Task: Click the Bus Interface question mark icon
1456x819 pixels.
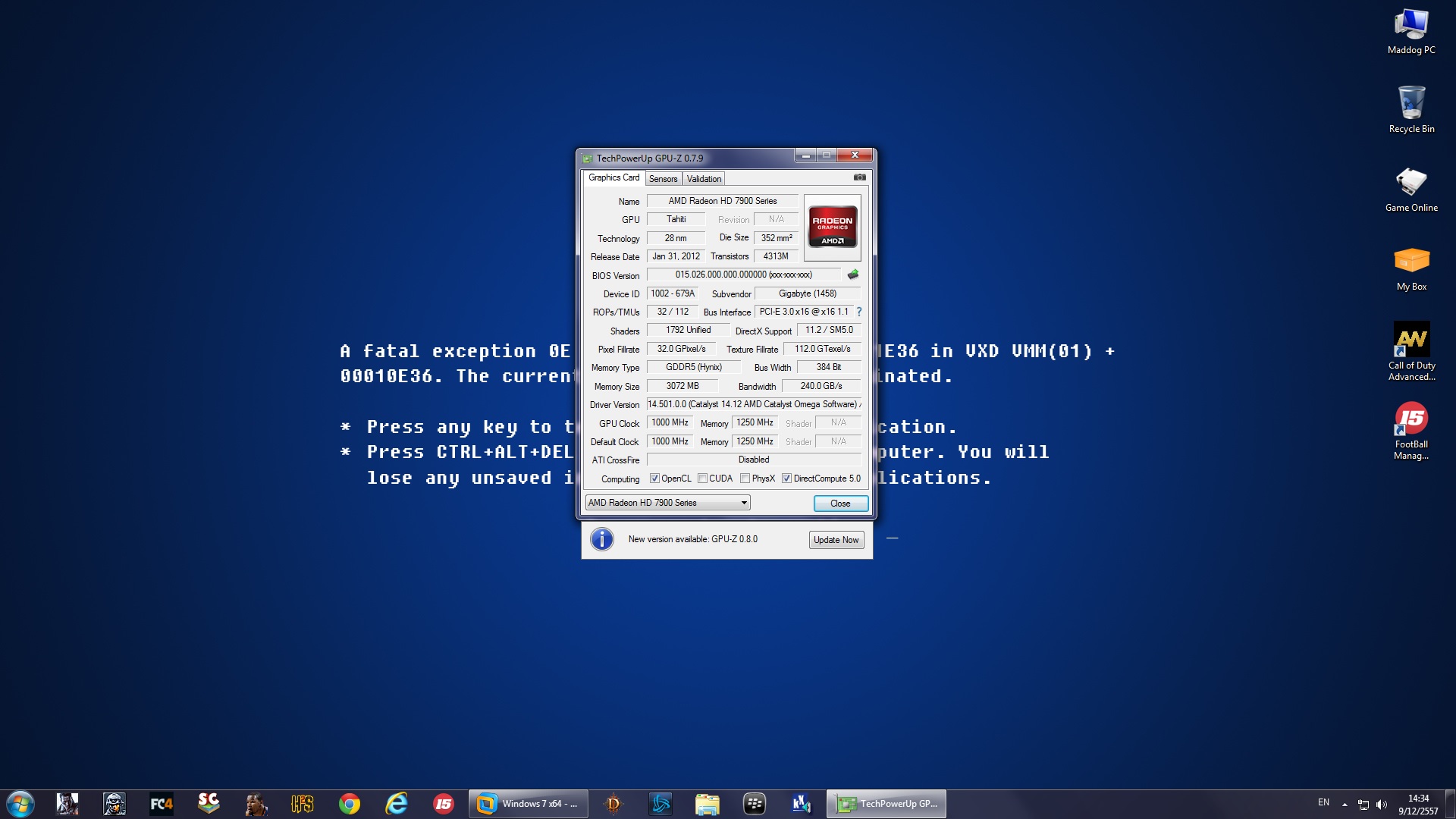Action: (859, 312)
